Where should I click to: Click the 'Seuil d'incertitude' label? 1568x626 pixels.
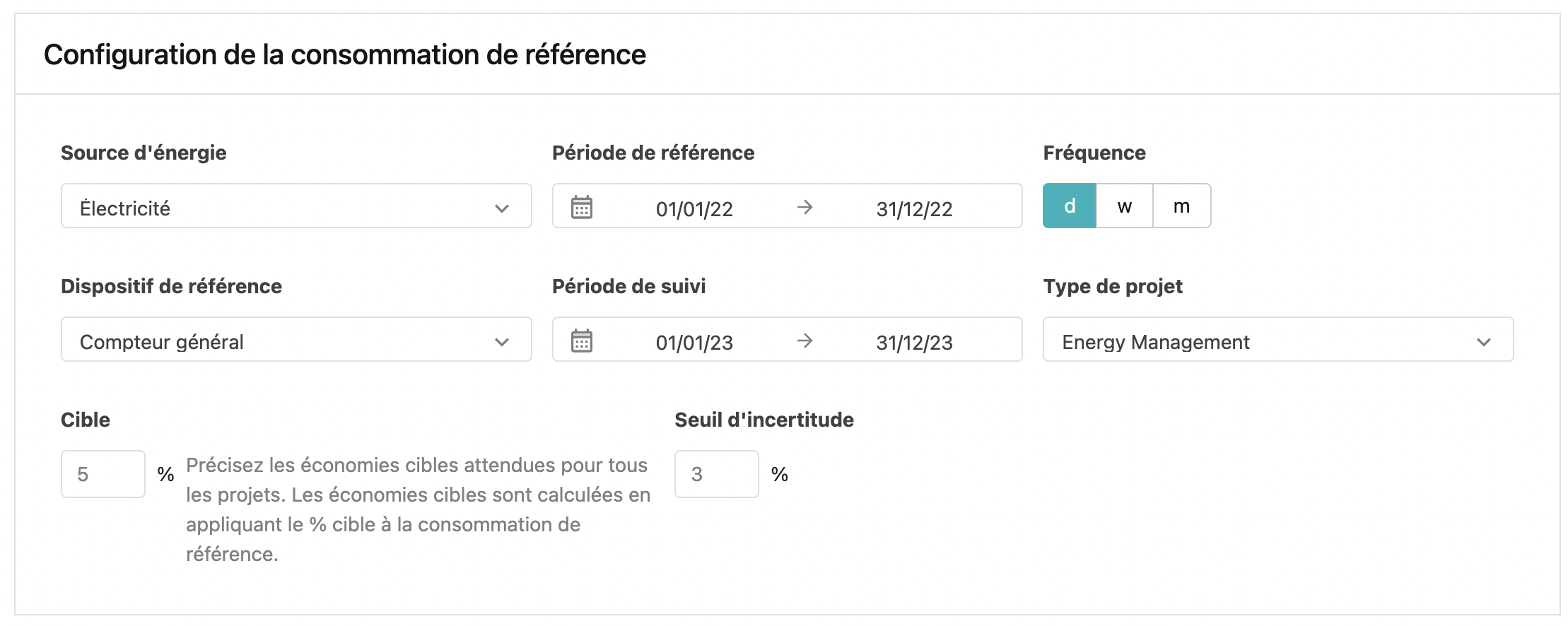coord(764,420)
